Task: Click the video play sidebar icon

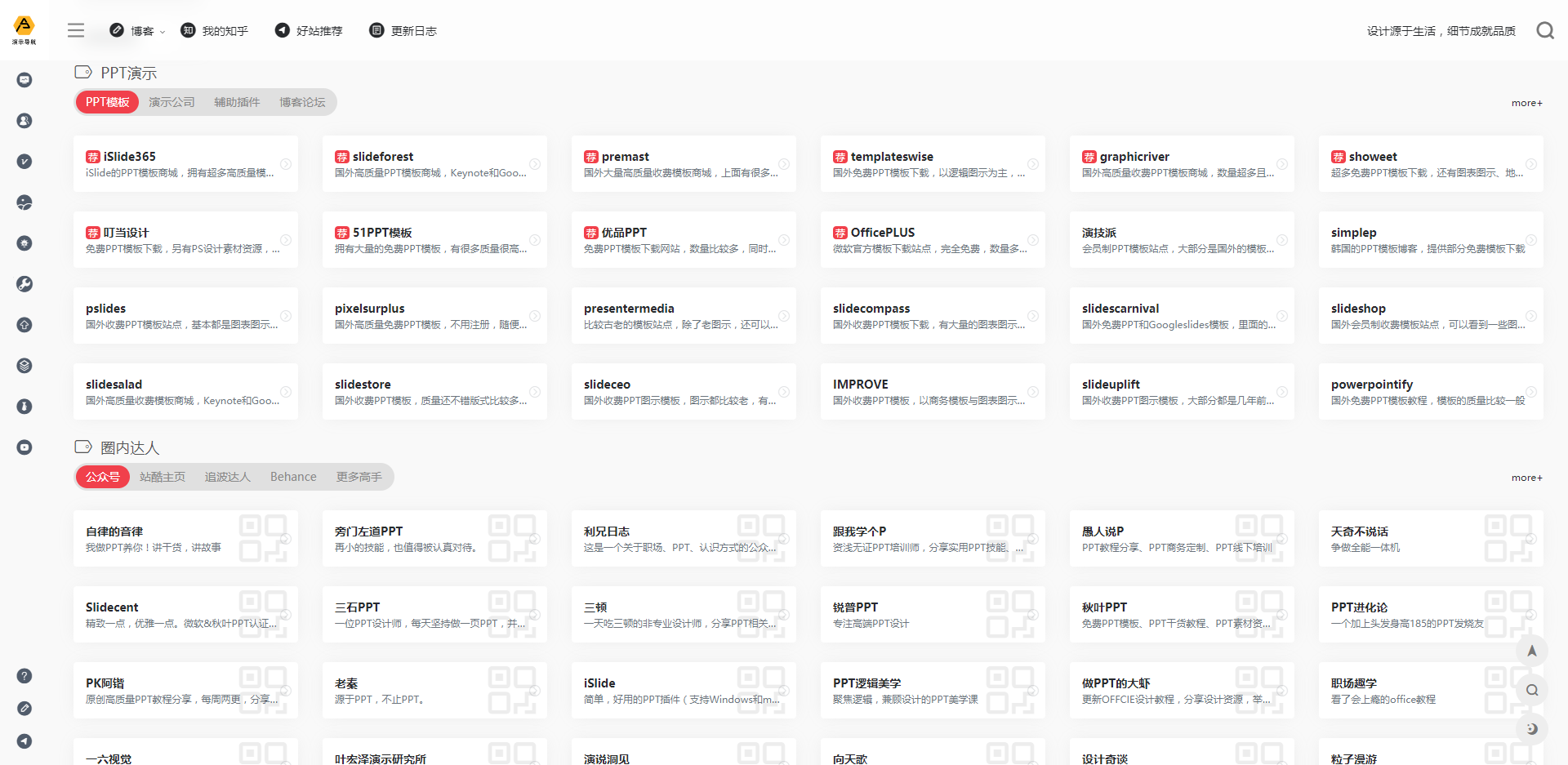Action: [24, 447]
